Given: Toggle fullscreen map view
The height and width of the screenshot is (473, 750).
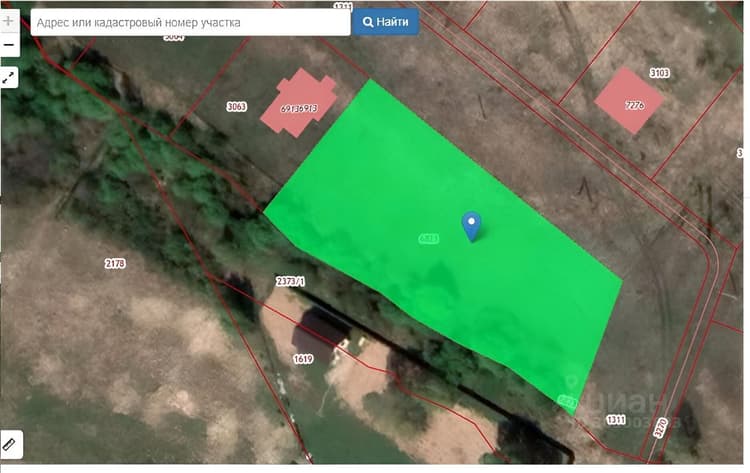Looking at the screenshot, I should [x=9, y=77].
